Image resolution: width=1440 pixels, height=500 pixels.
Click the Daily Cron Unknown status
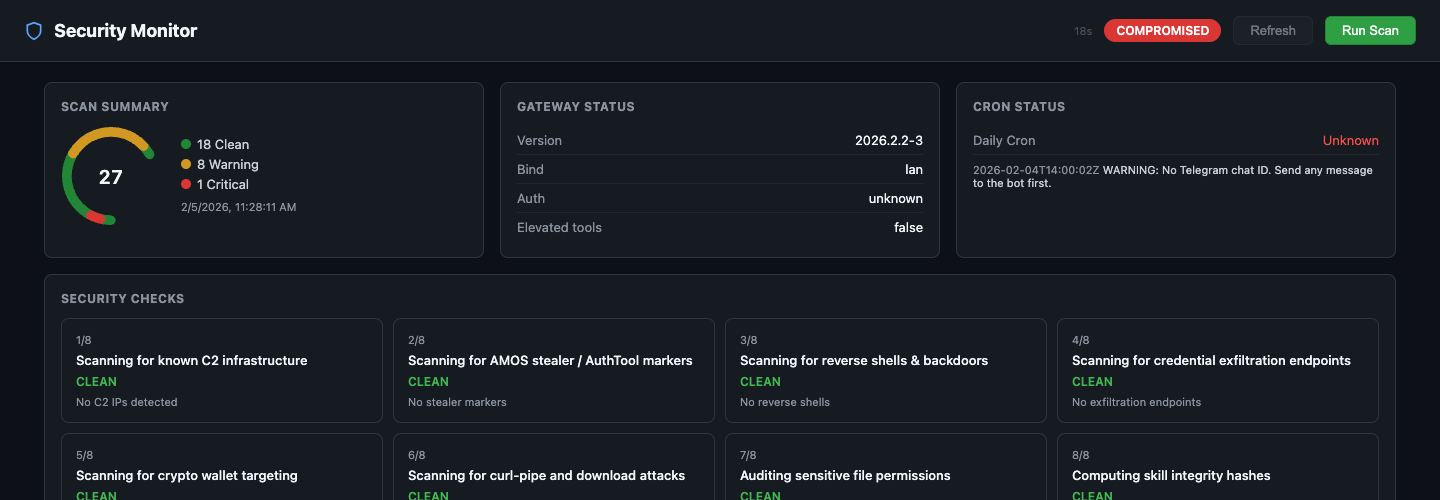(x=1350, y=141)
